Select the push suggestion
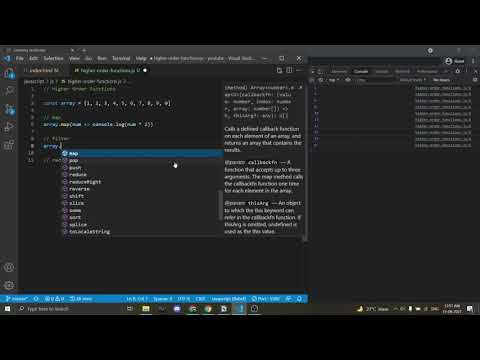The height and width of the screenshot is (360, 480). click(142, 168)
